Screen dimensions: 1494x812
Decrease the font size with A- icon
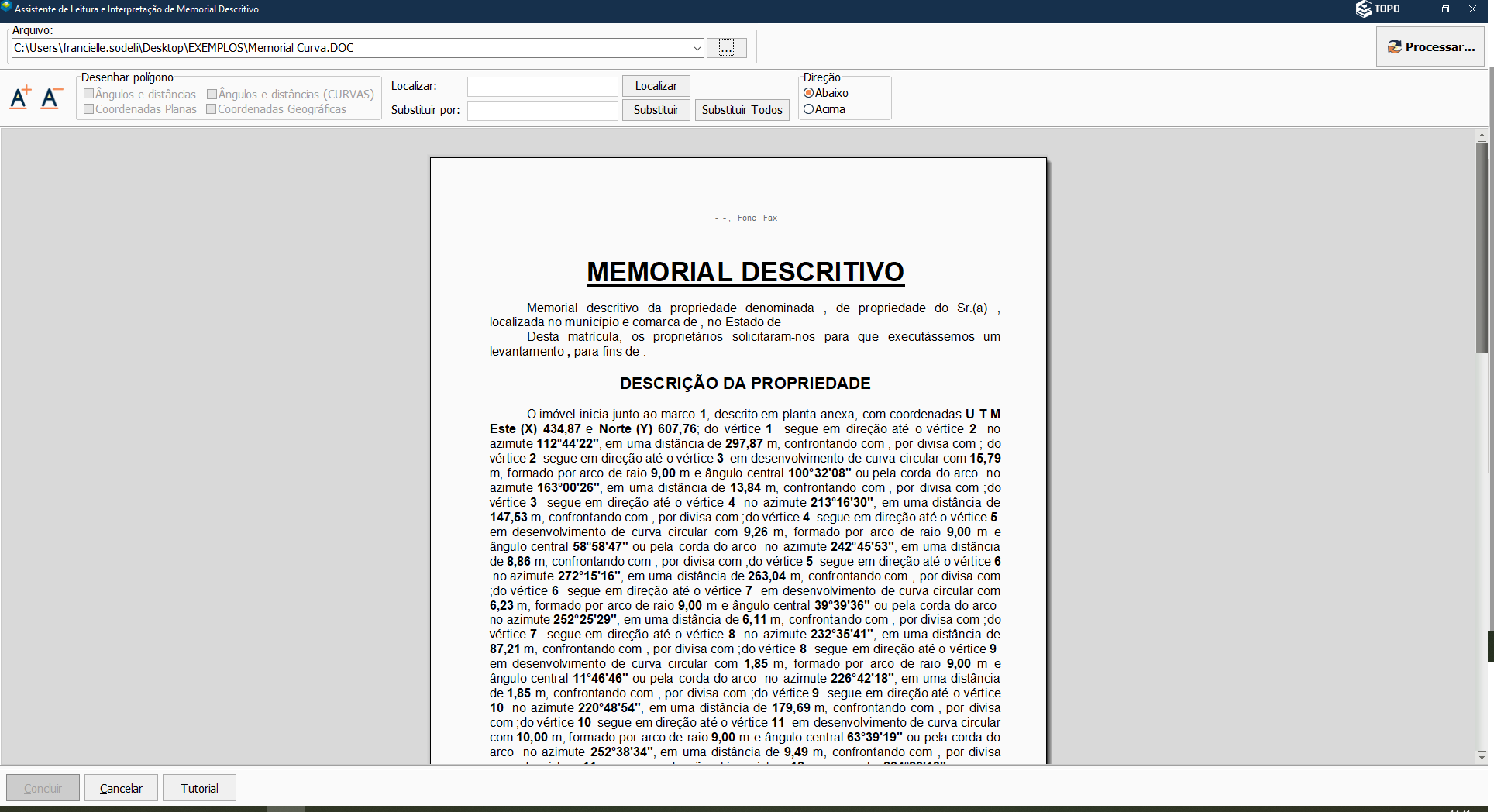click(x=51, y=98)
